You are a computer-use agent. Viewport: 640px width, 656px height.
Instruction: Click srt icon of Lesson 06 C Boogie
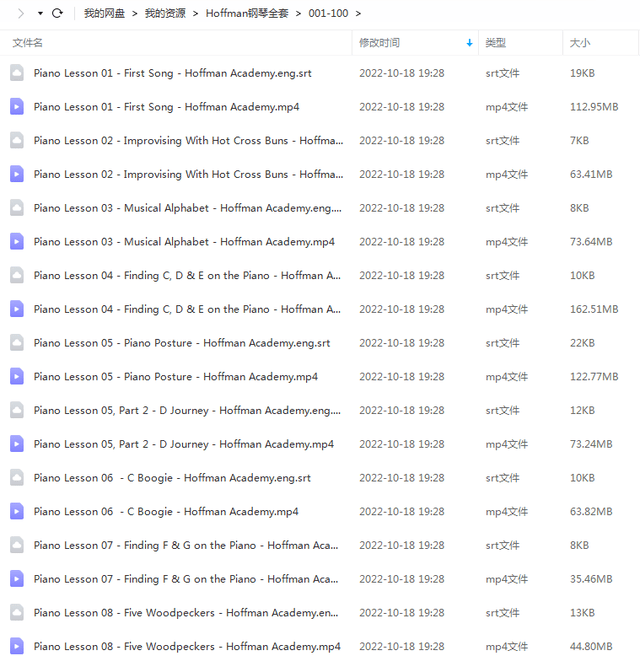click(x=17, y=478)
